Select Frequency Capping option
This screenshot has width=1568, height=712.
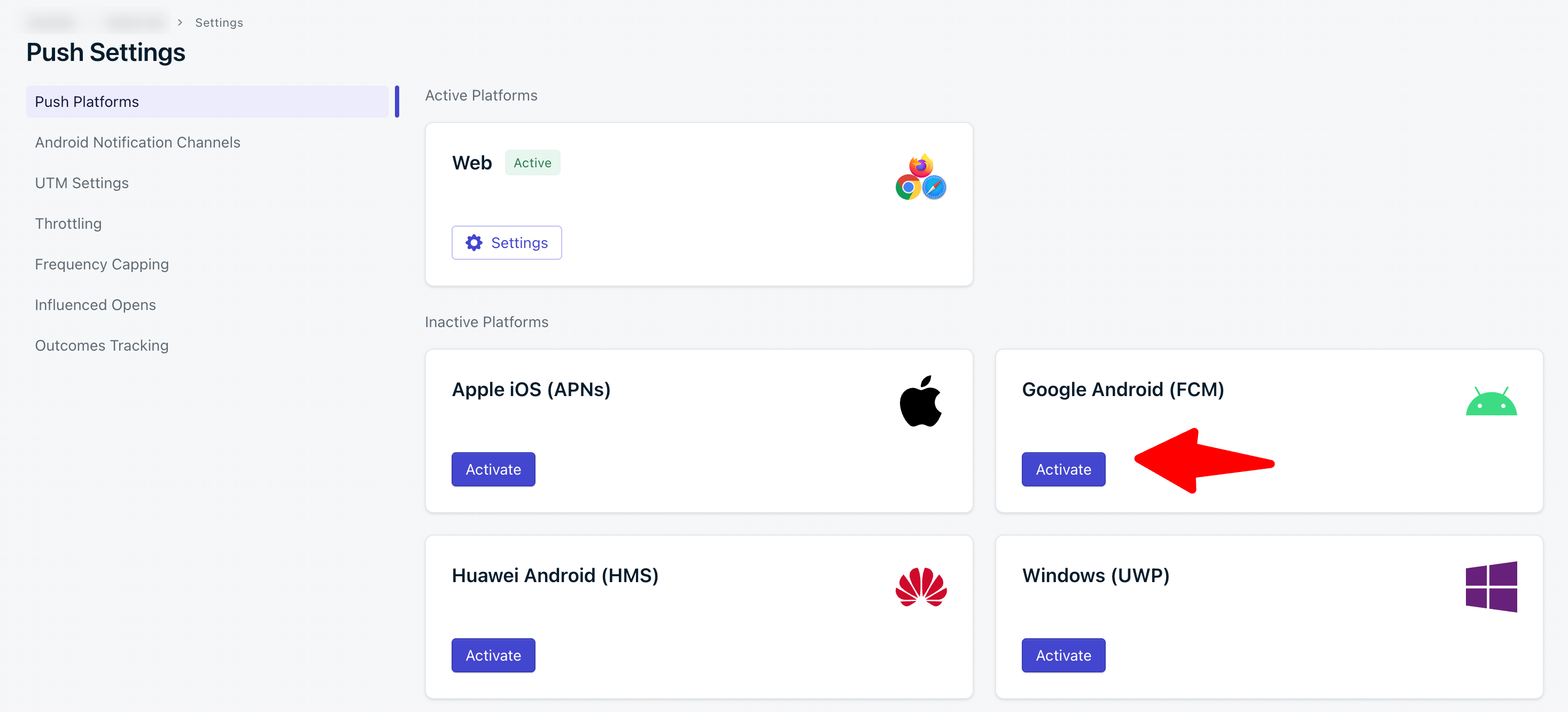[102, 265]
